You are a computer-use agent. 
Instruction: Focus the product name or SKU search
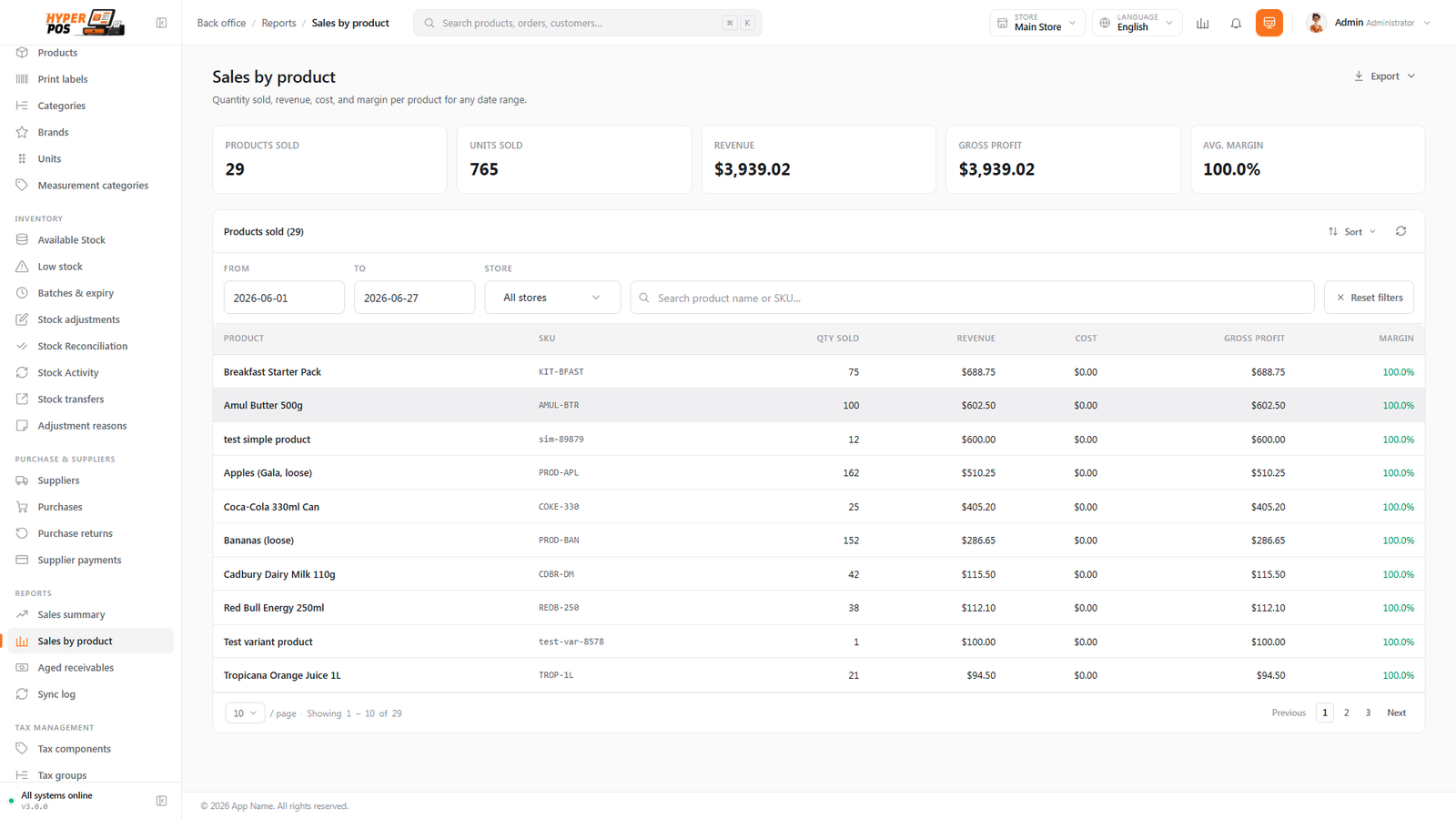[972, 298]
